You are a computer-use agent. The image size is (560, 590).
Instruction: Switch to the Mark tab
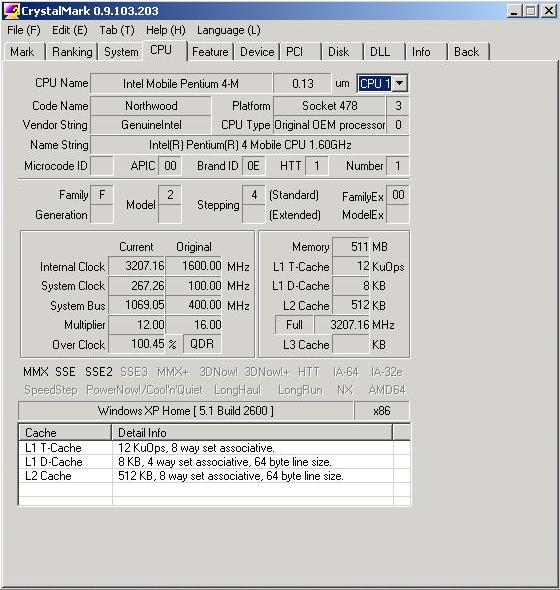(23, 52)
